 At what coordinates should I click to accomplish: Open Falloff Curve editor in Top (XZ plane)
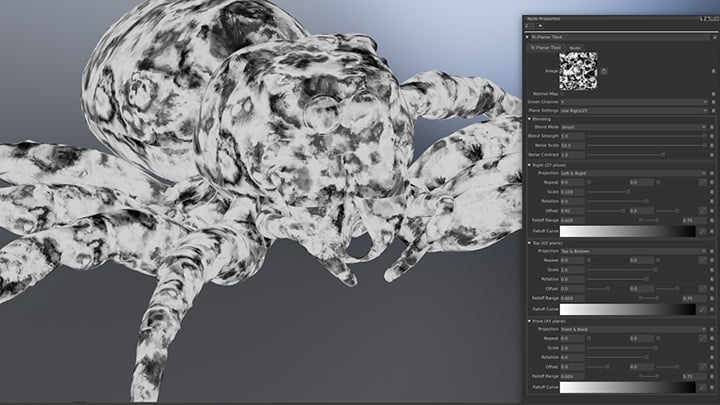703,309
